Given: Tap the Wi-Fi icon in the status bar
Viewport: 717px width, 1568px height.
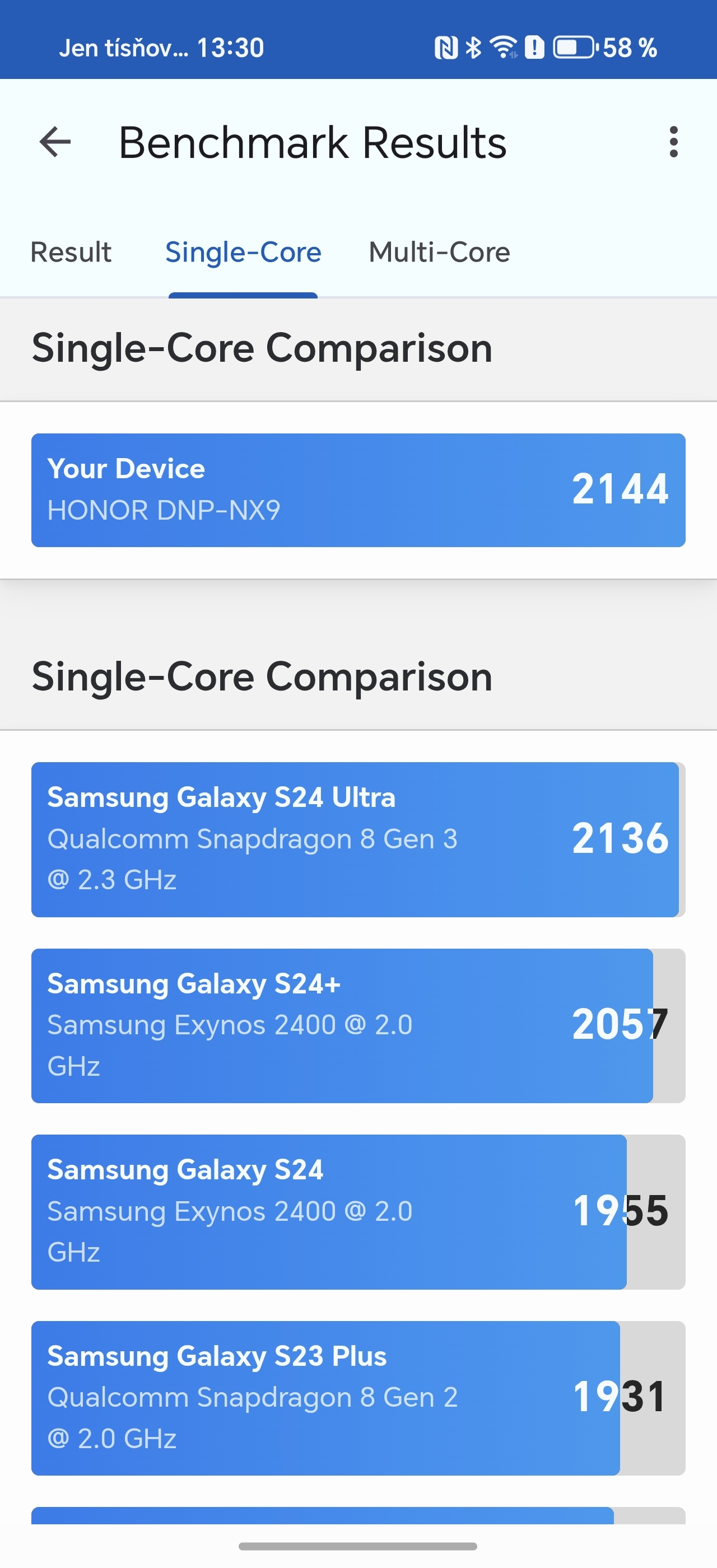Looking at the screenshot, I should pos(503,47).
